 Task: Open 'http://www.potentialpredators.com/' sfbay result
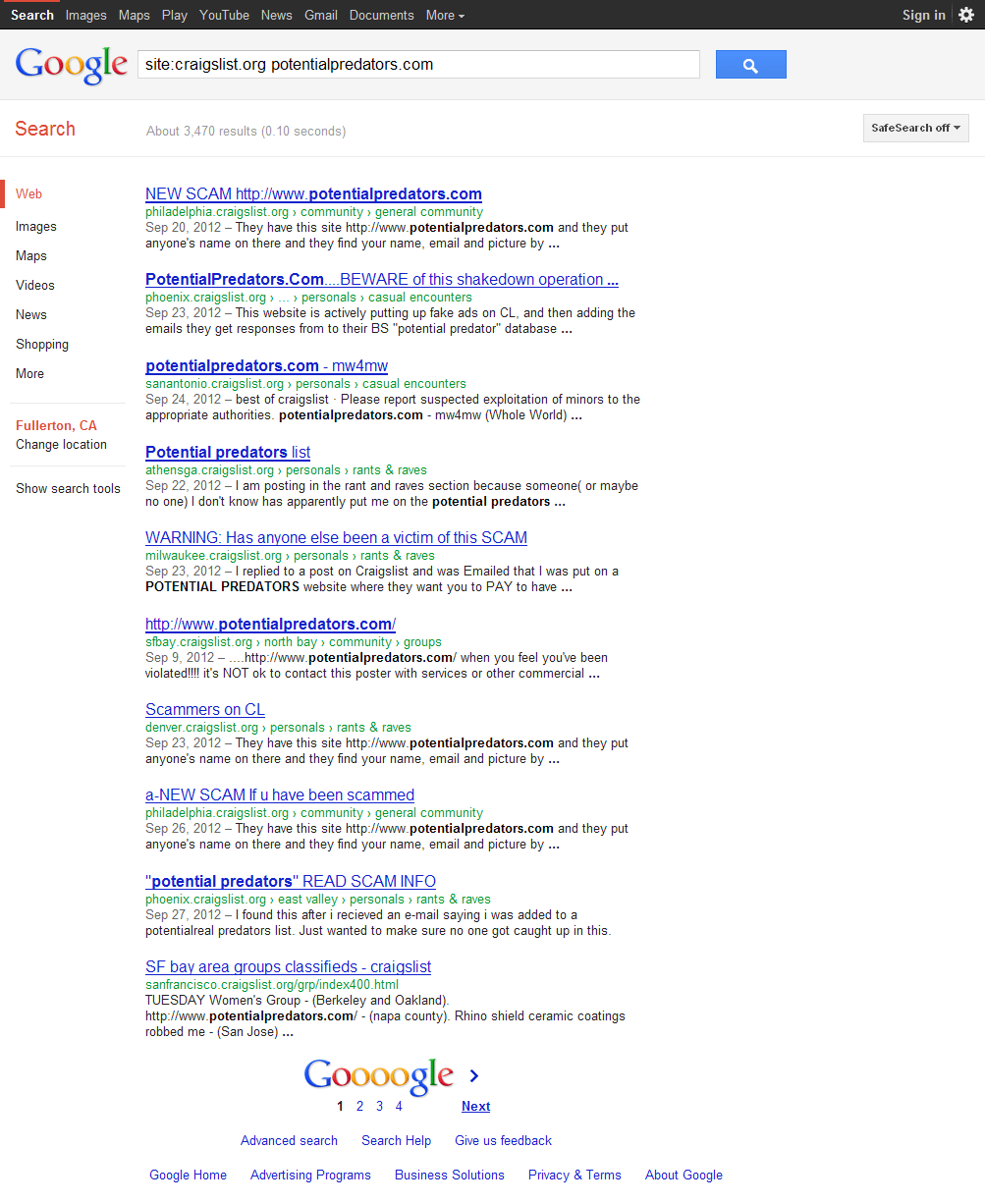pos(270,624)
